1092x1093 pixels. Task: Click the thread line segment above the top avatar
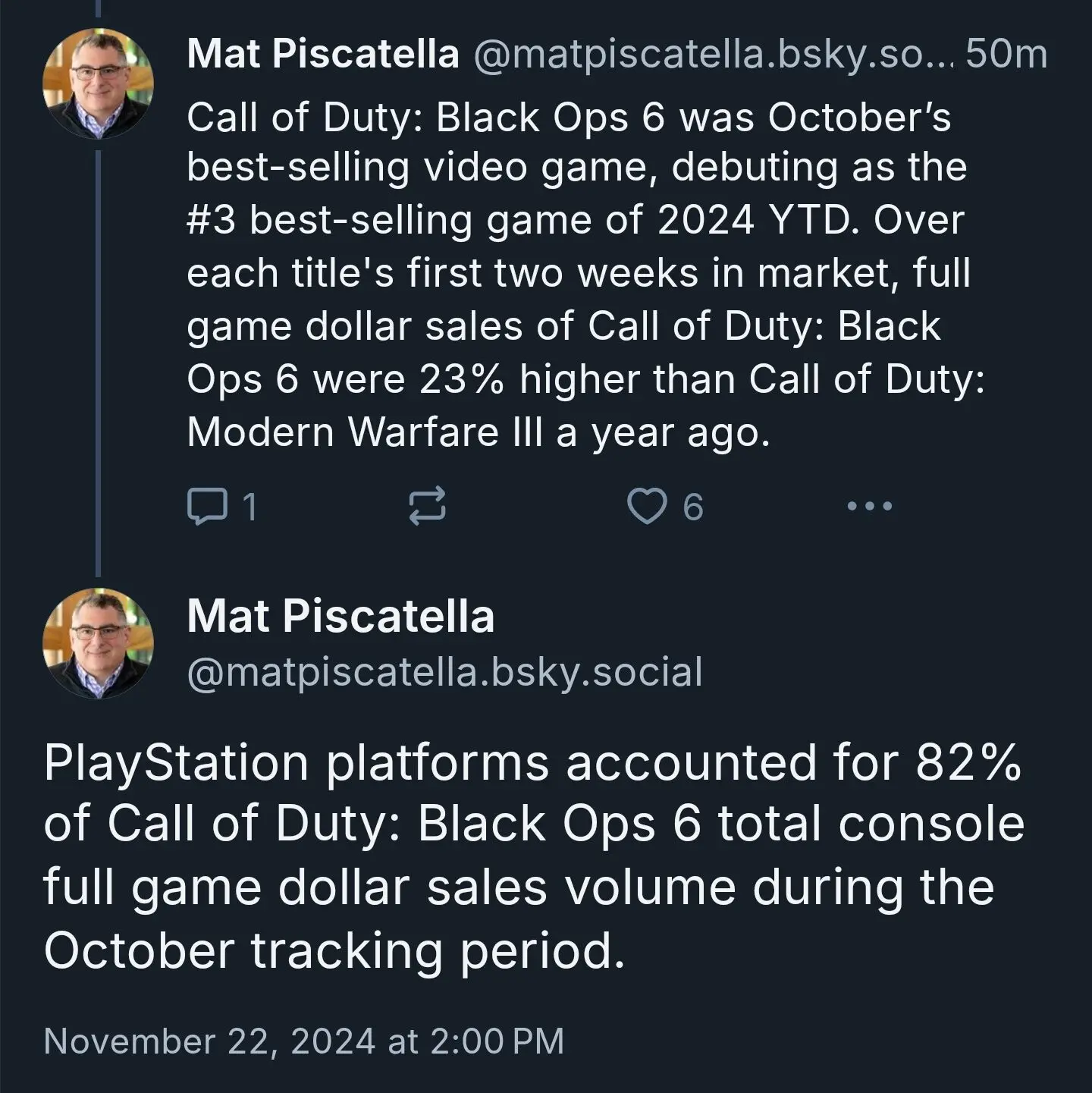pos(98,8)
